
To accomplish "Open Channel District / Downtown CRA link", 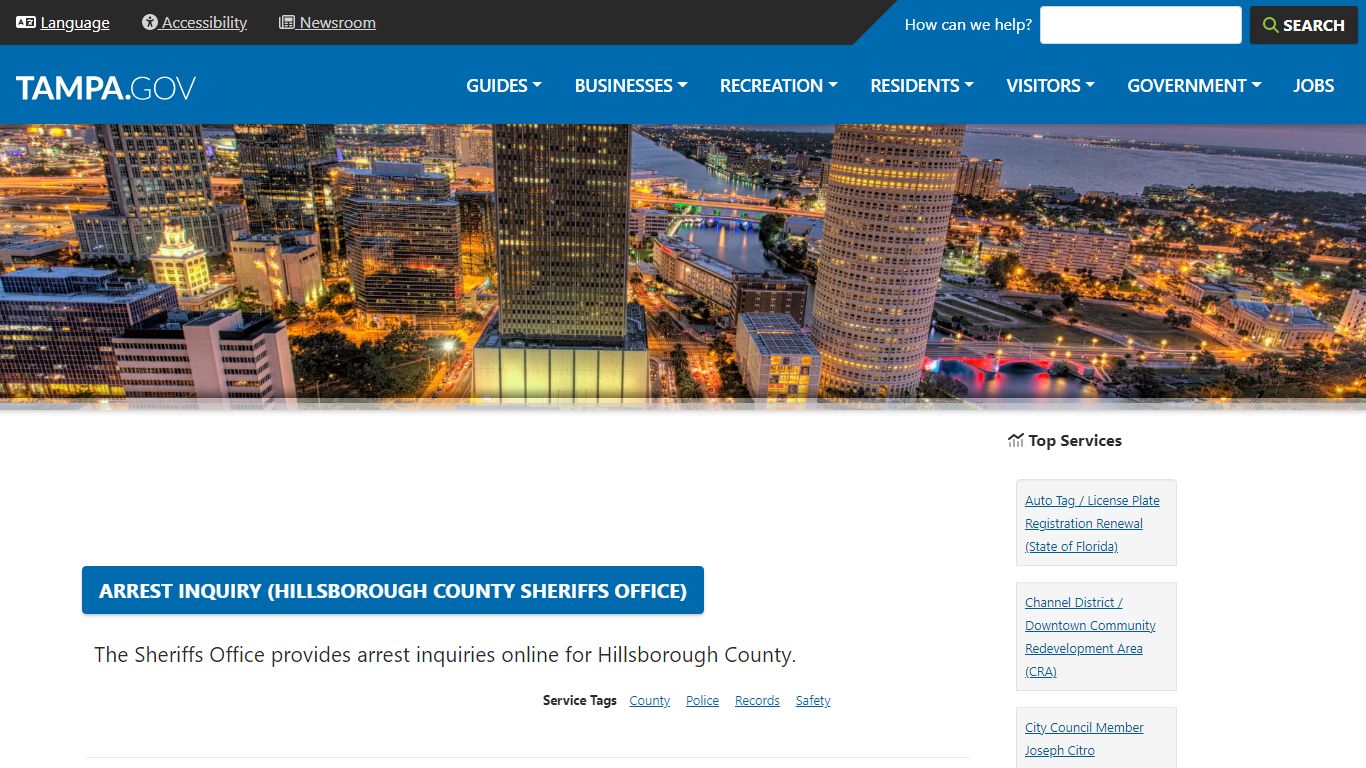I will click(1090, 637).
